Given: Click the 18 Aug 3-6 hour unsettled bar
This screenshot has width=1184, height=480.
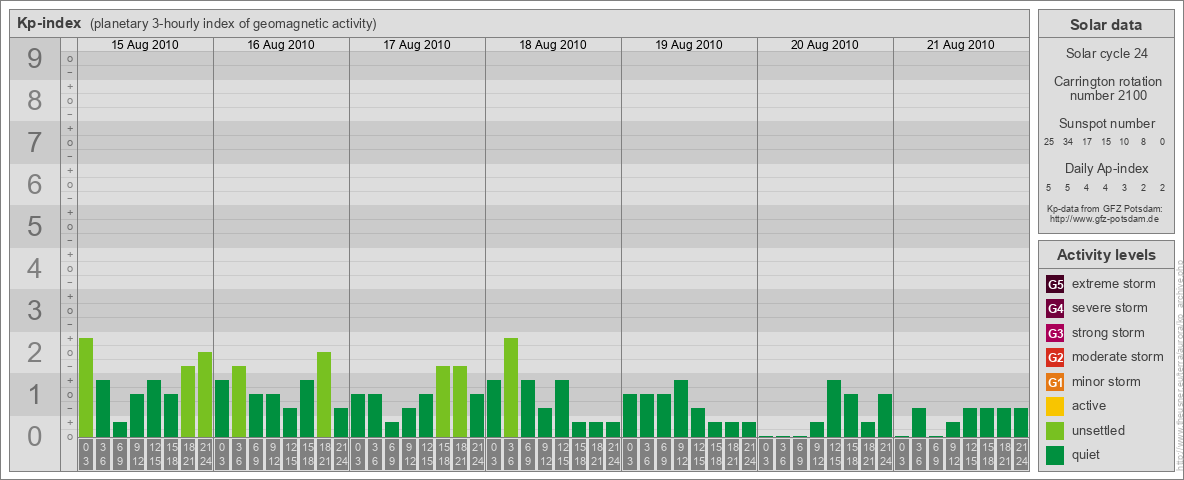Looking at the screenshot, I should tap(510, 388).
